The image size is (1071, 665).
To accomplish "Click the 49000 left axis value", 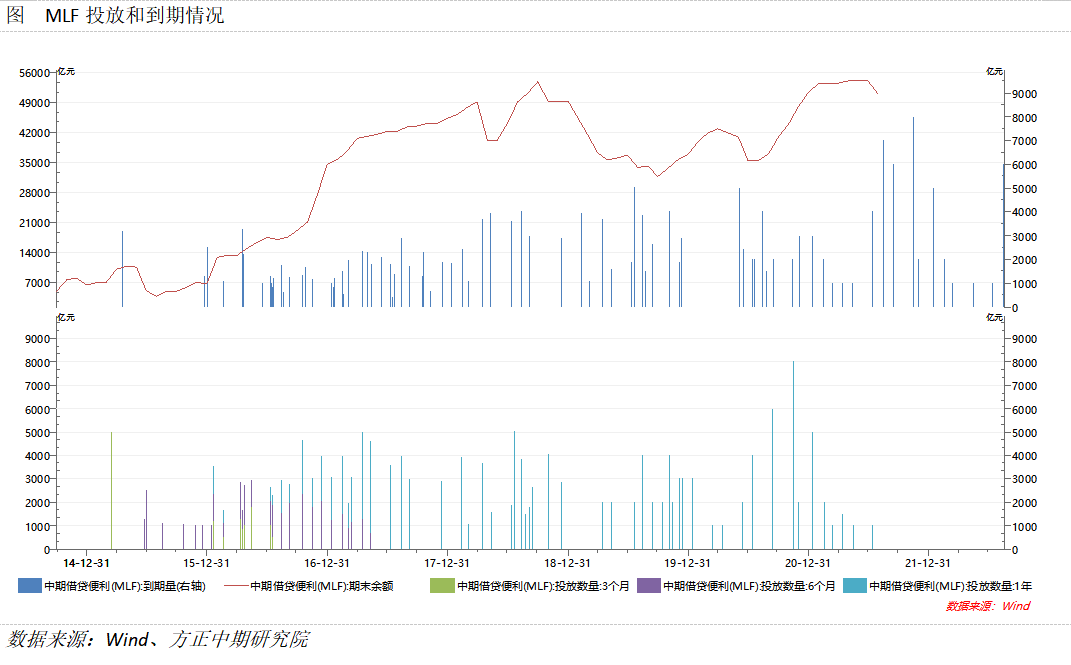I will pyautogui.click(x=35, y=103).
